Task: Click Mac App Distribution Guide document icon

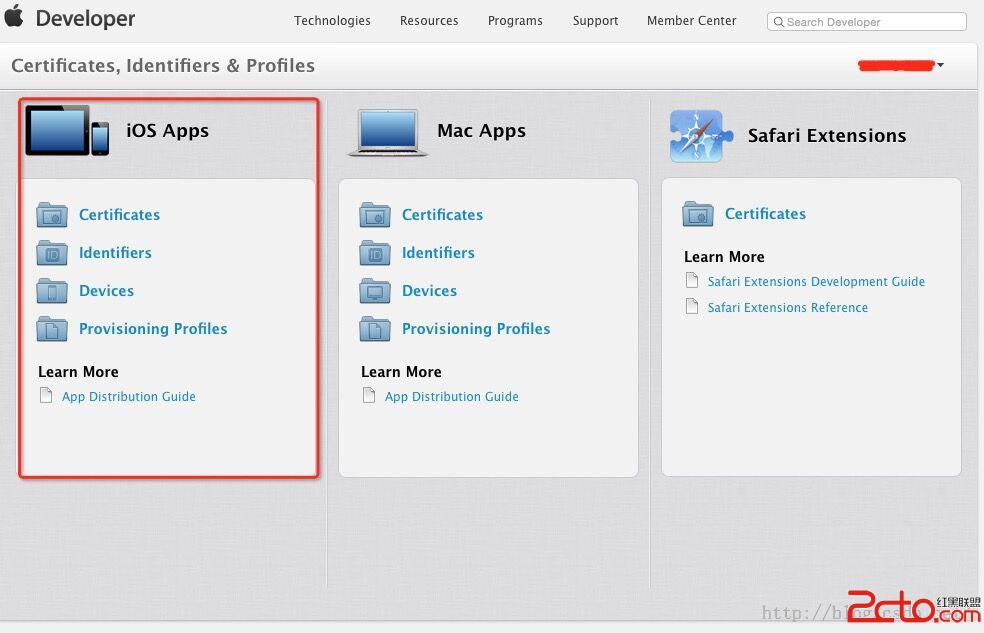Action: point(369,395)
